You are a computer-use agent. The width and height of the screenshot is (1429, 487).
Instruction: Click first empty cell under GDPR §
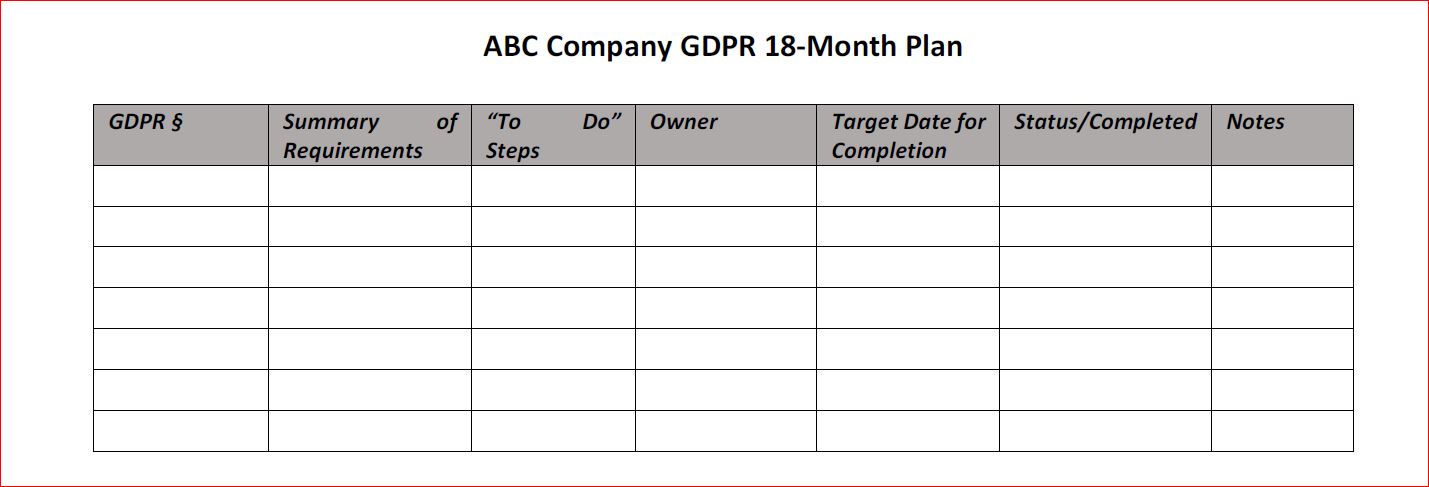[x=180, y=186]
